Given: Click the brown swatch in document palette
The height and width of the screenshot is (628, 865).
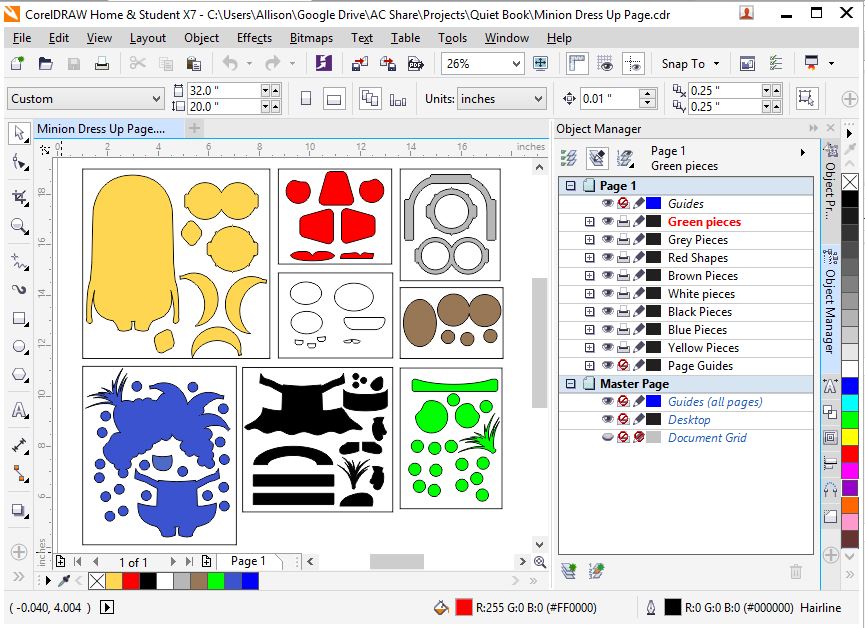Looking at the screenshot, I should 199,581.
